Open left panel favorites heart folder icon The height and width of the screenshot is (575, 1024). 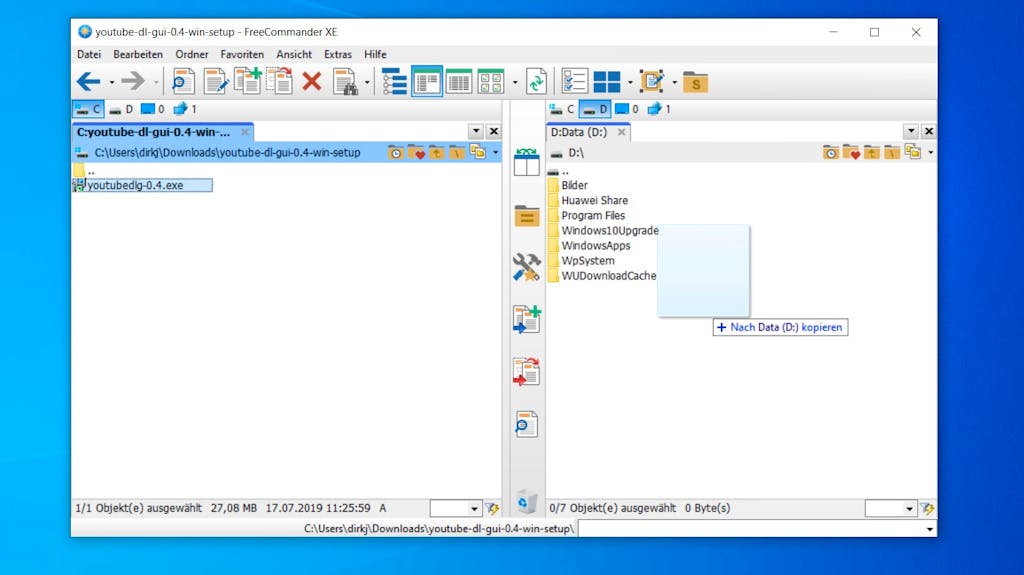[416, 152]
